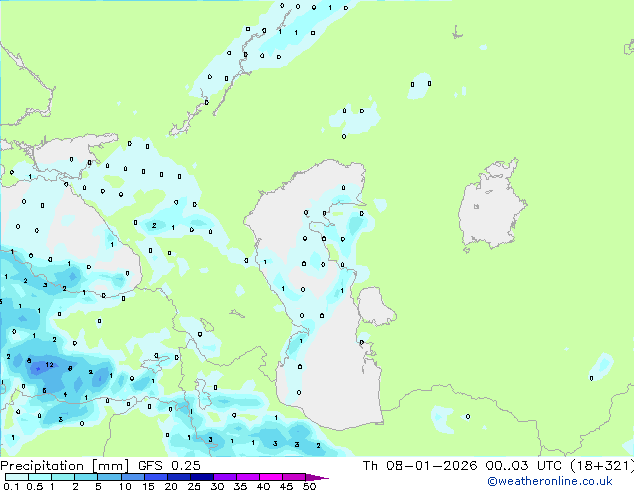Image resolution: width=634 pixels, height=490 pixels.
Task: Click the "35" legend label
Action: [x=240, y=486]
